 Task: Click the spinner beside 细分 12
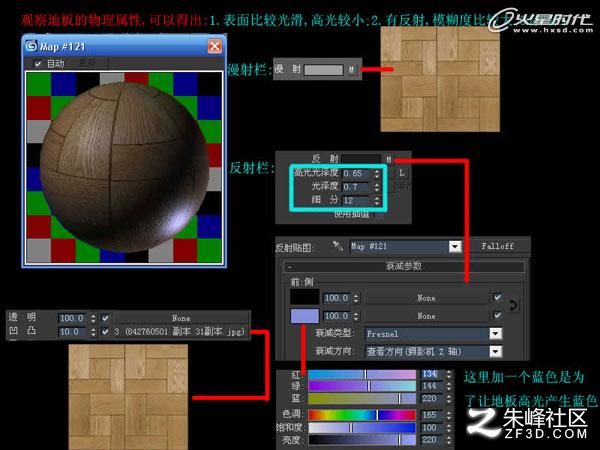coord(377,201)
